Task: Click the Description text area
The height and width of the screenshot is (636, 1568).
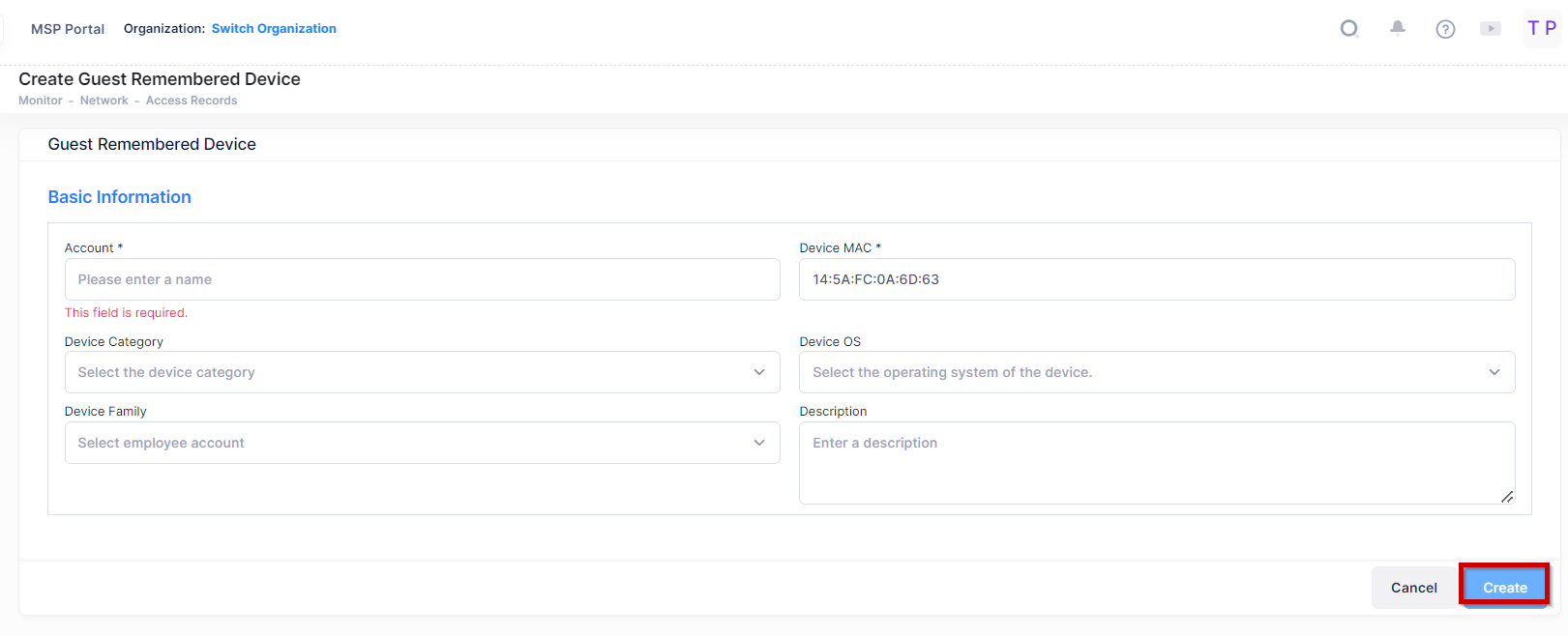Action: pos(1156,462)
